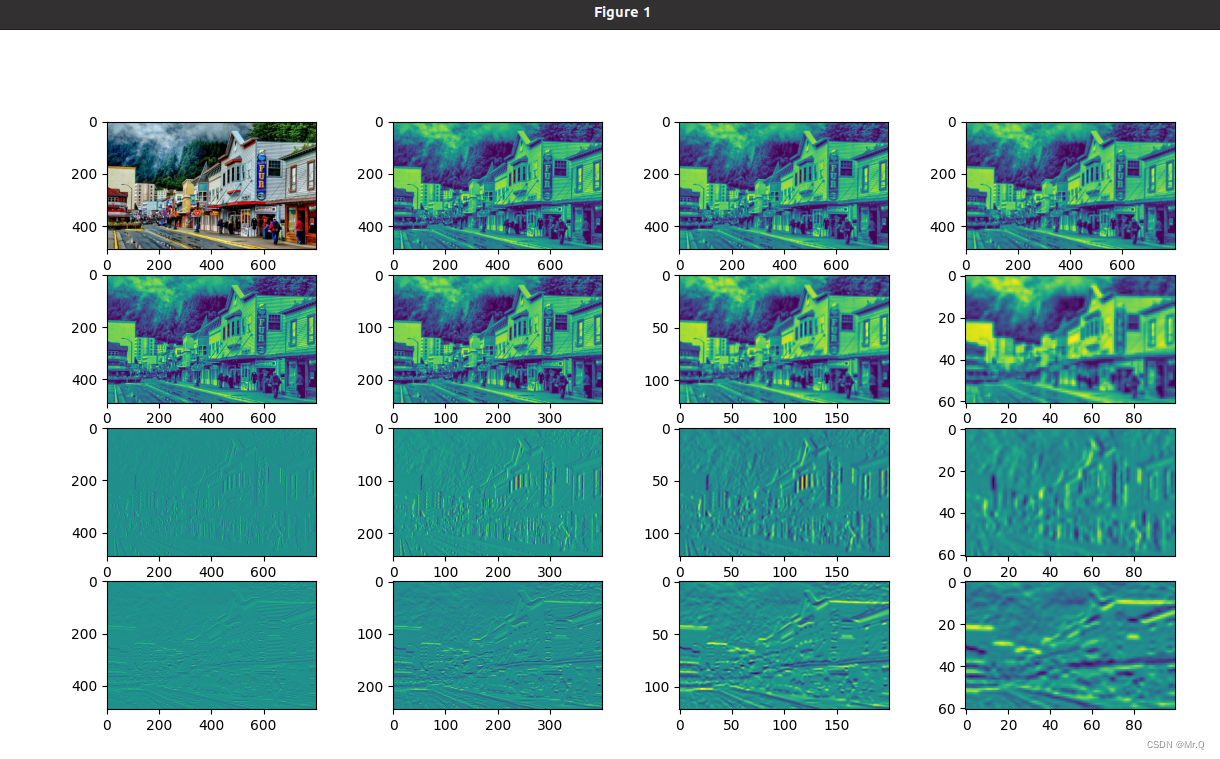Click the Figure 1 title bar
The image size is (1220, 759).
point(622,13)
